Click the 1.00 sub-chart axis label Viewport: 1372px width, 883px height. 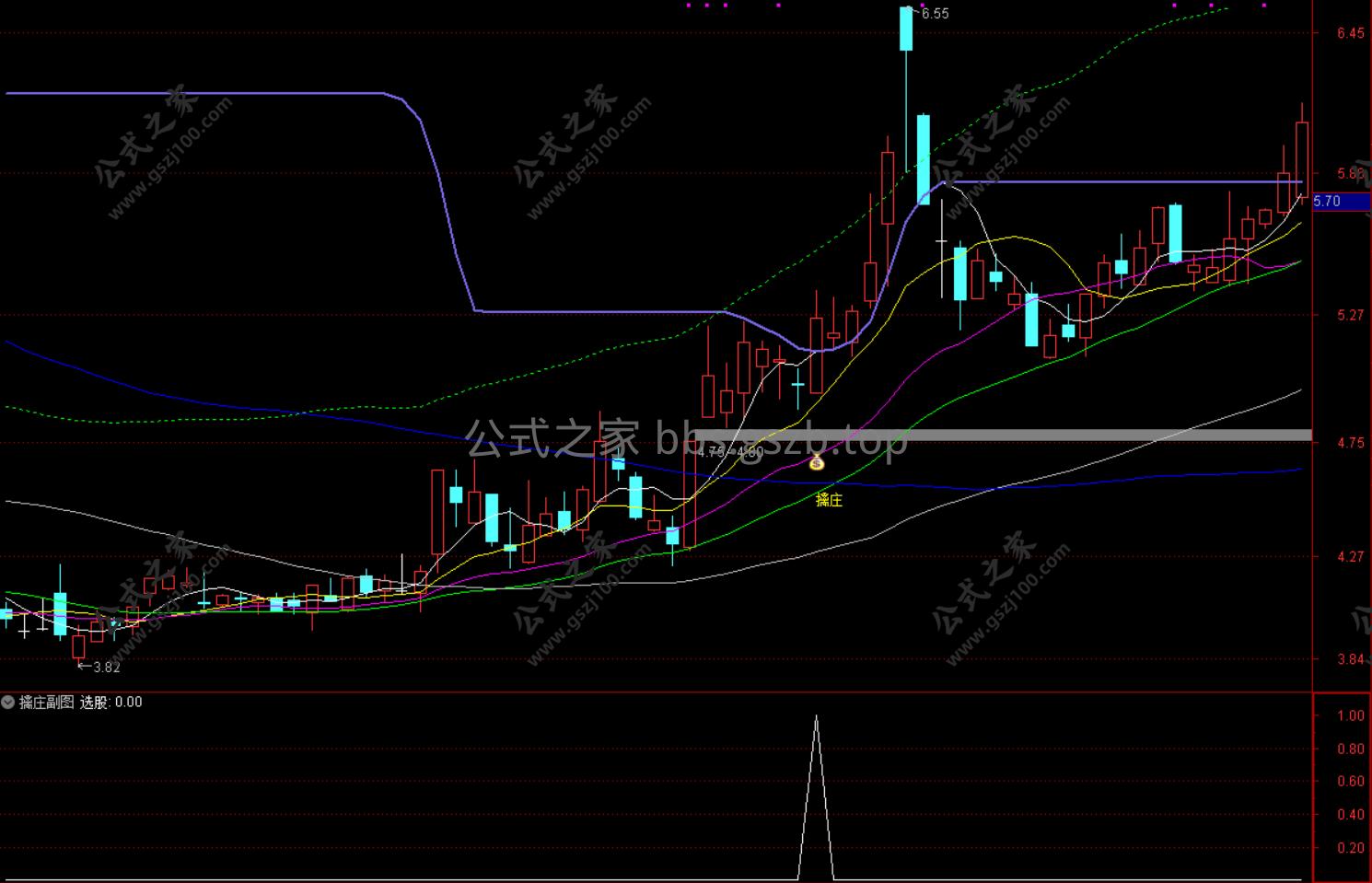point(1351,716)
